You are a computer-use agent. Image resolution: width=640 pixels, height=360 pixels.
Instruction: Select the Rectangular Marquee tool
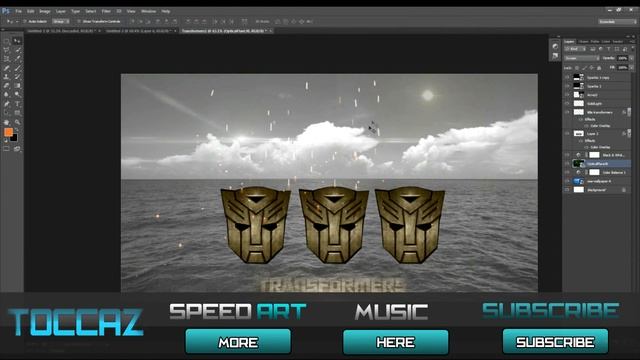(7, 41)
